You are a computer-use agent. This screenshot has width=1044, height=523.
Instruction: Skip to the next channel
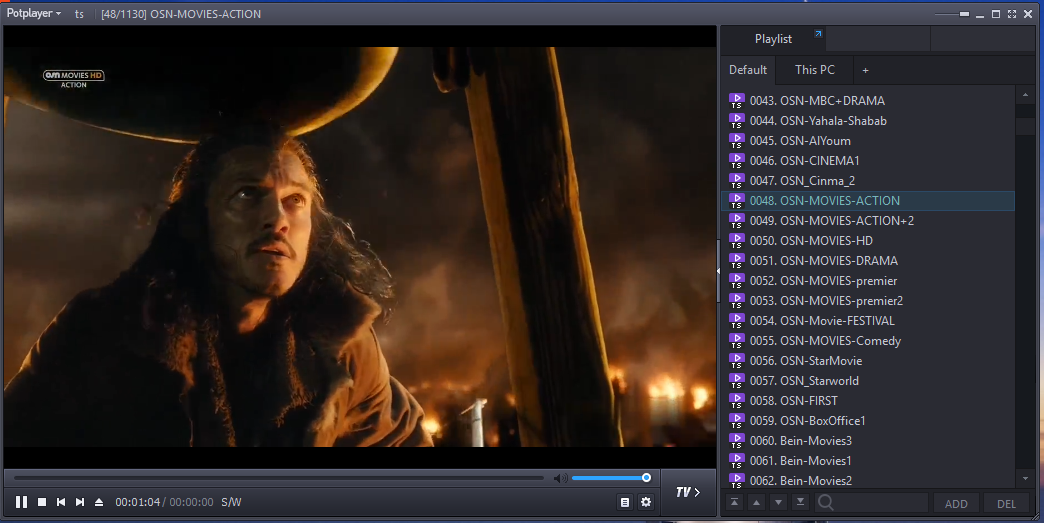(80, 502)
